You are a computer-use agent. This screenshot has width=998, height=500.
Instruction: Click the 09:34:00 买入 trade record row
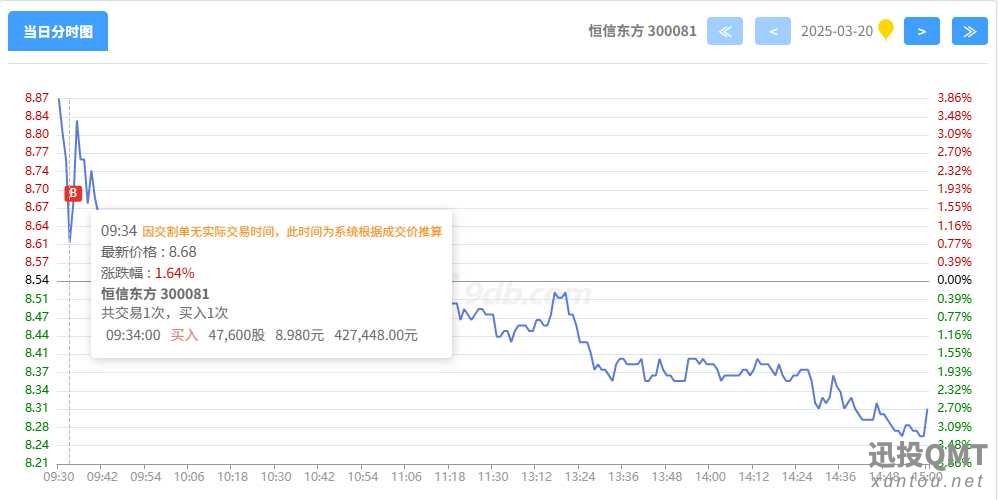262,335
